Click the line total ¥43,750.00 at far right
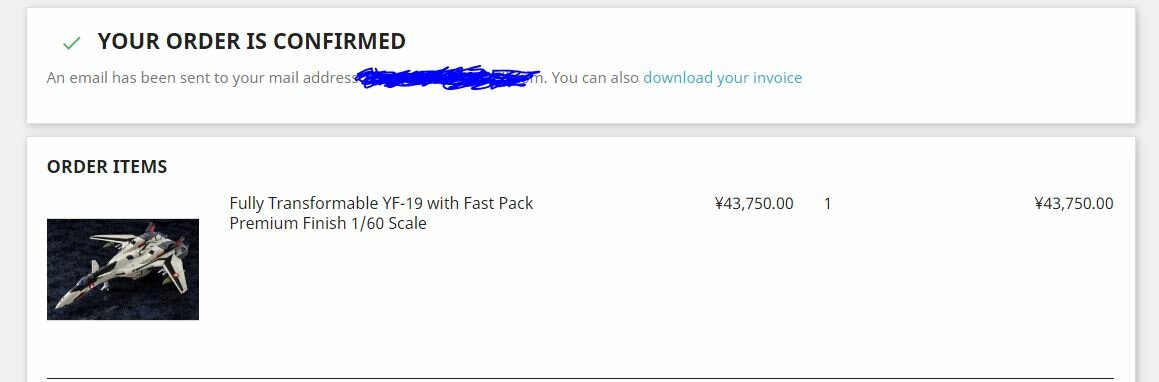Screen dimensions: 1159x382 pos(1073,203)
